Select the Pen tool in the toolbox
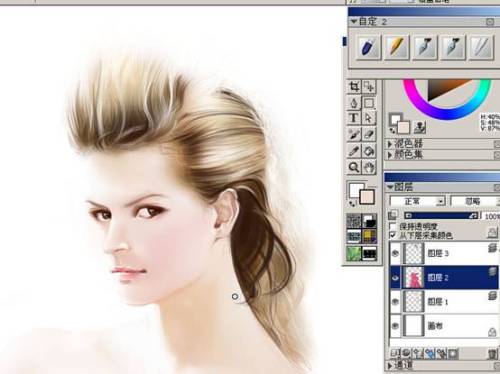This screenshot has width=500, height=374. click(x=354, y=103)
